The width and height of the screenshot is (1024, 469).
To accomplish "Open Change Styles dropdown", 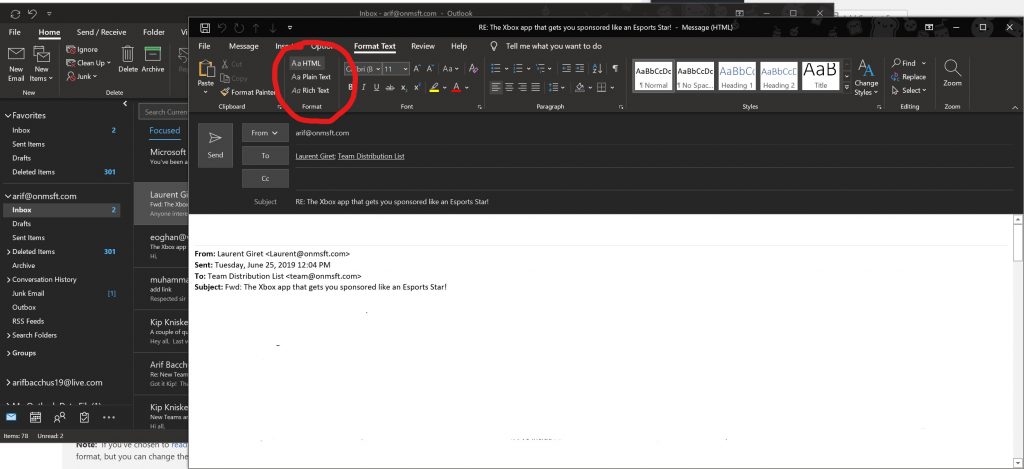I will point(866,77).
